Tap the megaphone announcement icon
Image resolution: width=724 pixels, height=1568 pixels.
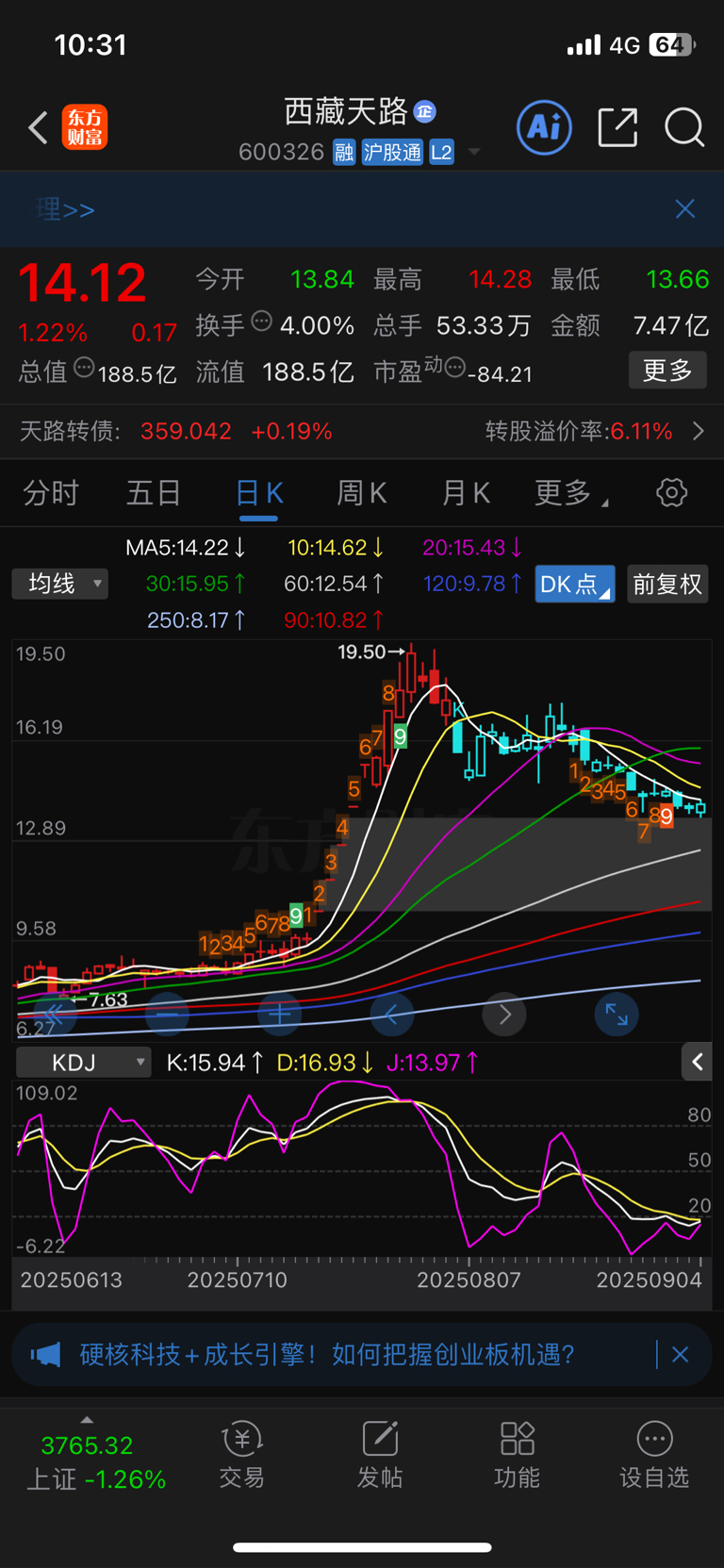45,1355
